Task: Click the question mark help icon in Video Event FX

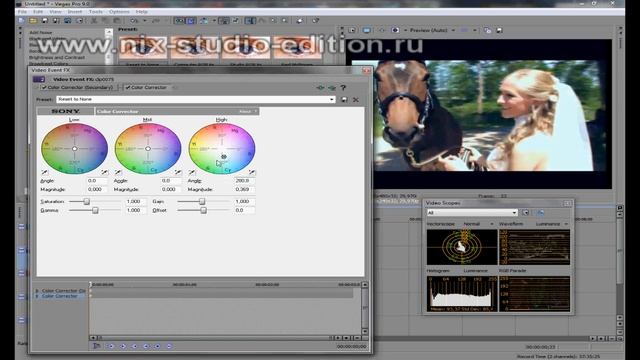Action: click(x=343, y=87)
